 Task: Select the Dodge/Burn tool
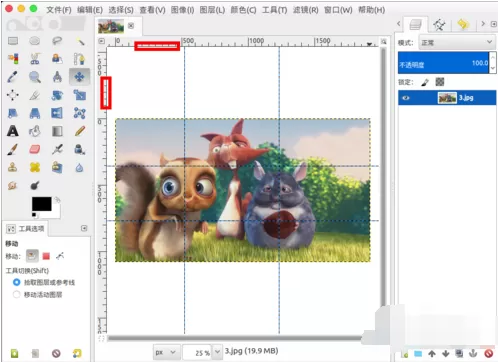pos(35,185)
